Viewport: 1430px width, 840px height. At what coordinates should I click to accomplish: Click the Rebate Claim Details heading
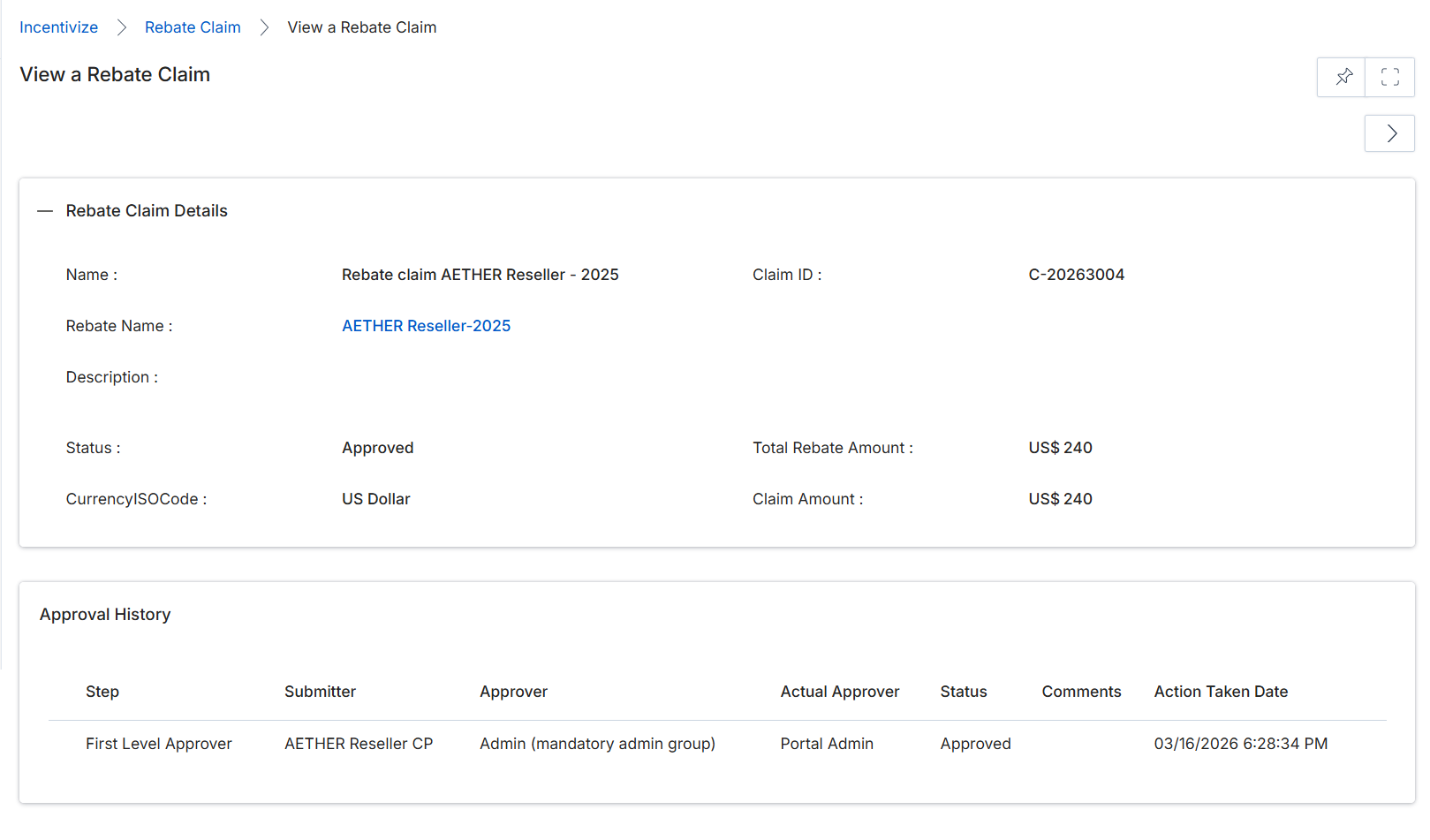click(x=147, y=211)
